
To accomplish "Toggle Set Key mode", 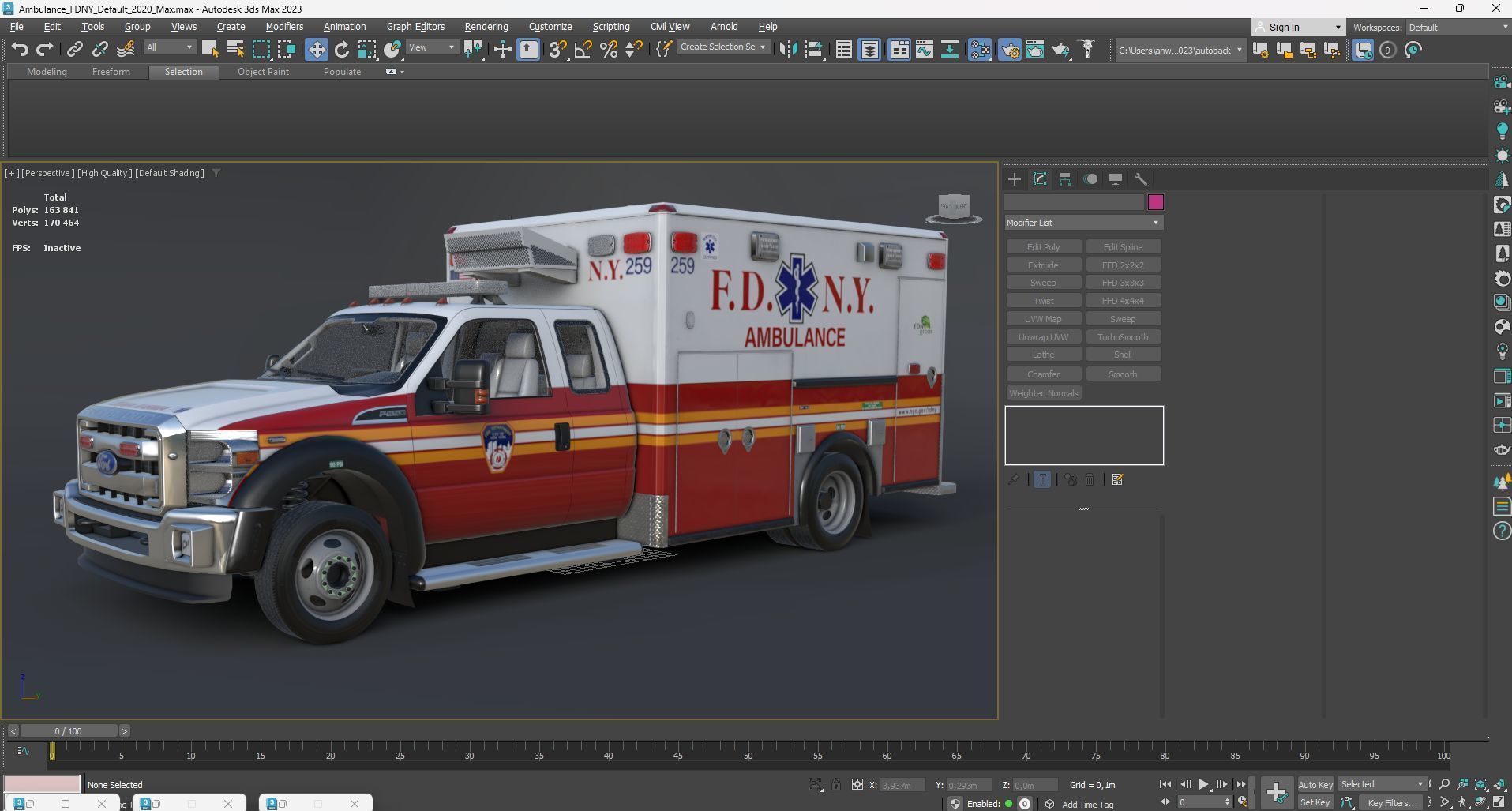I will pos(1315,802).
